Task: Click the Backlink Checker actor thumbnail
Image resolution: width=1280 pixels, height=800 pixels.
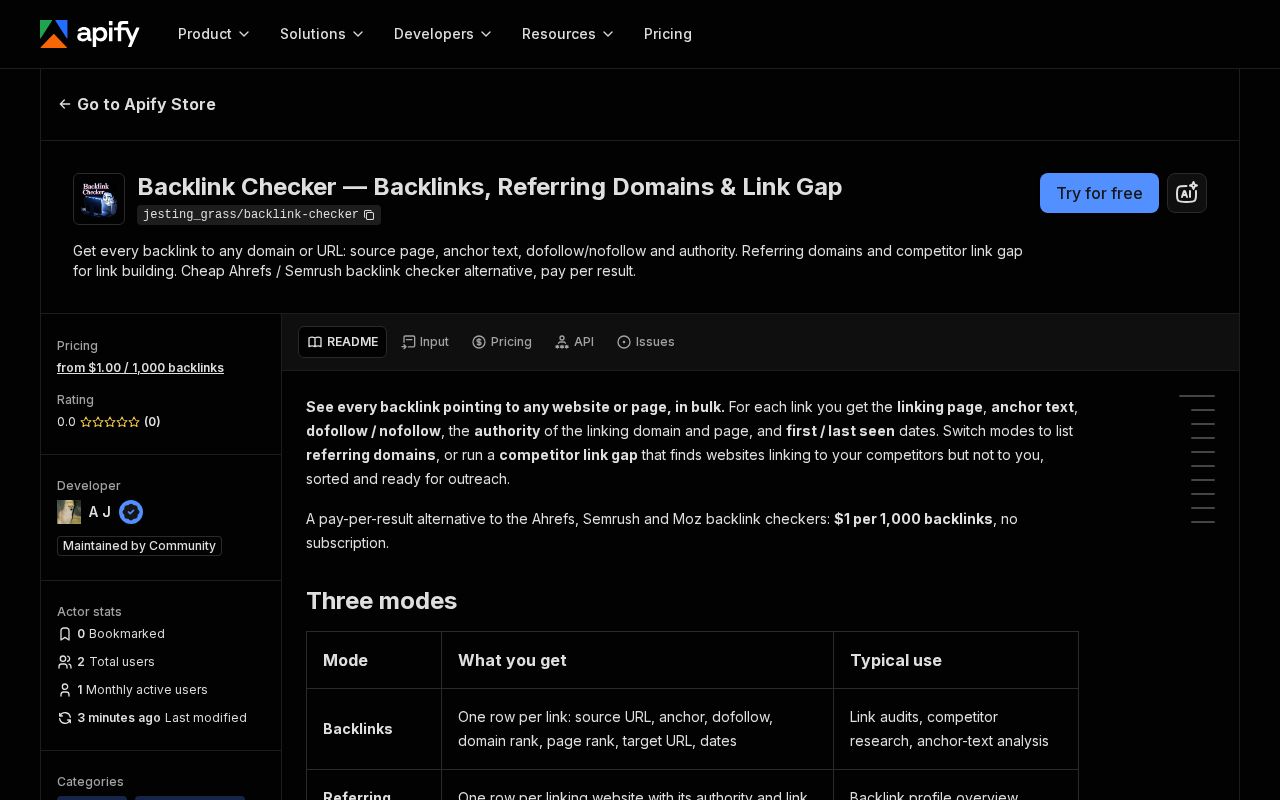Action: click(99, 199)
